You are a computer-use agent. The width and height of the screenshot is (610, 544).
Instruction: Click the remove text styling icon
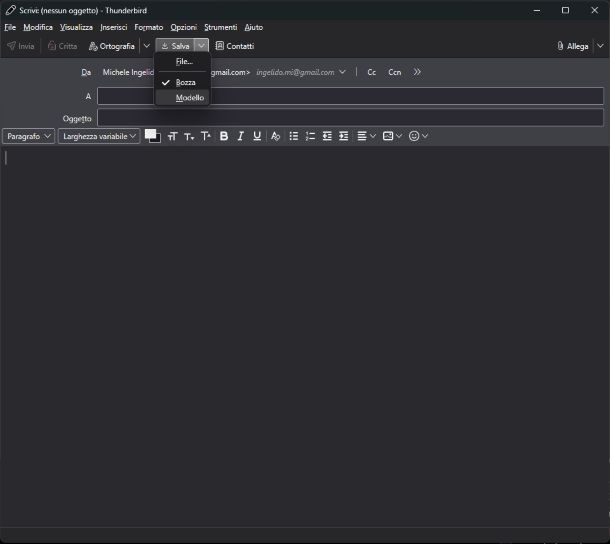(275, 136)
